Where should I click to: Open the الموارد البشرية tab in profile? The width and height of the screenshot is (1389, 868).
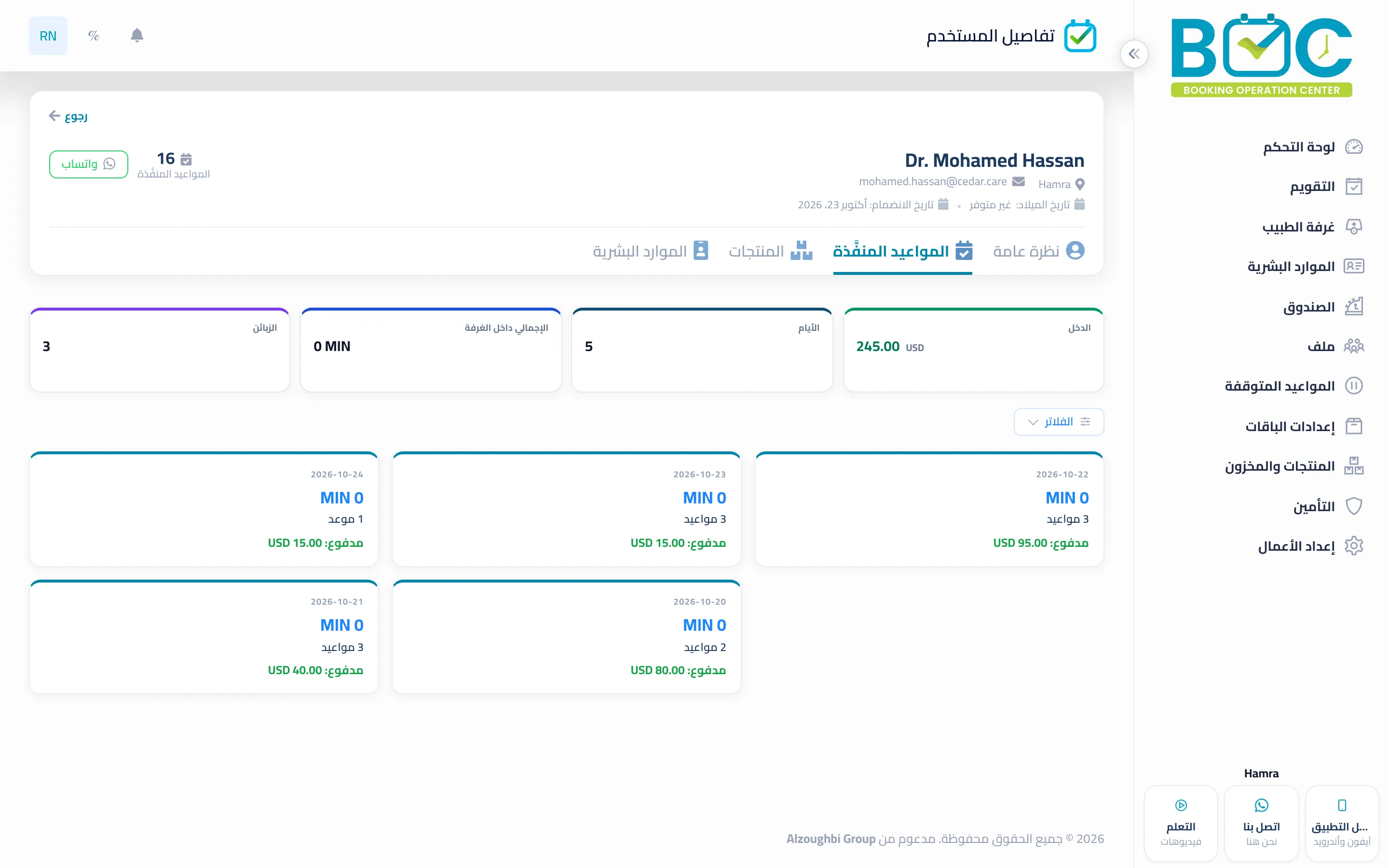coord(650,251)
